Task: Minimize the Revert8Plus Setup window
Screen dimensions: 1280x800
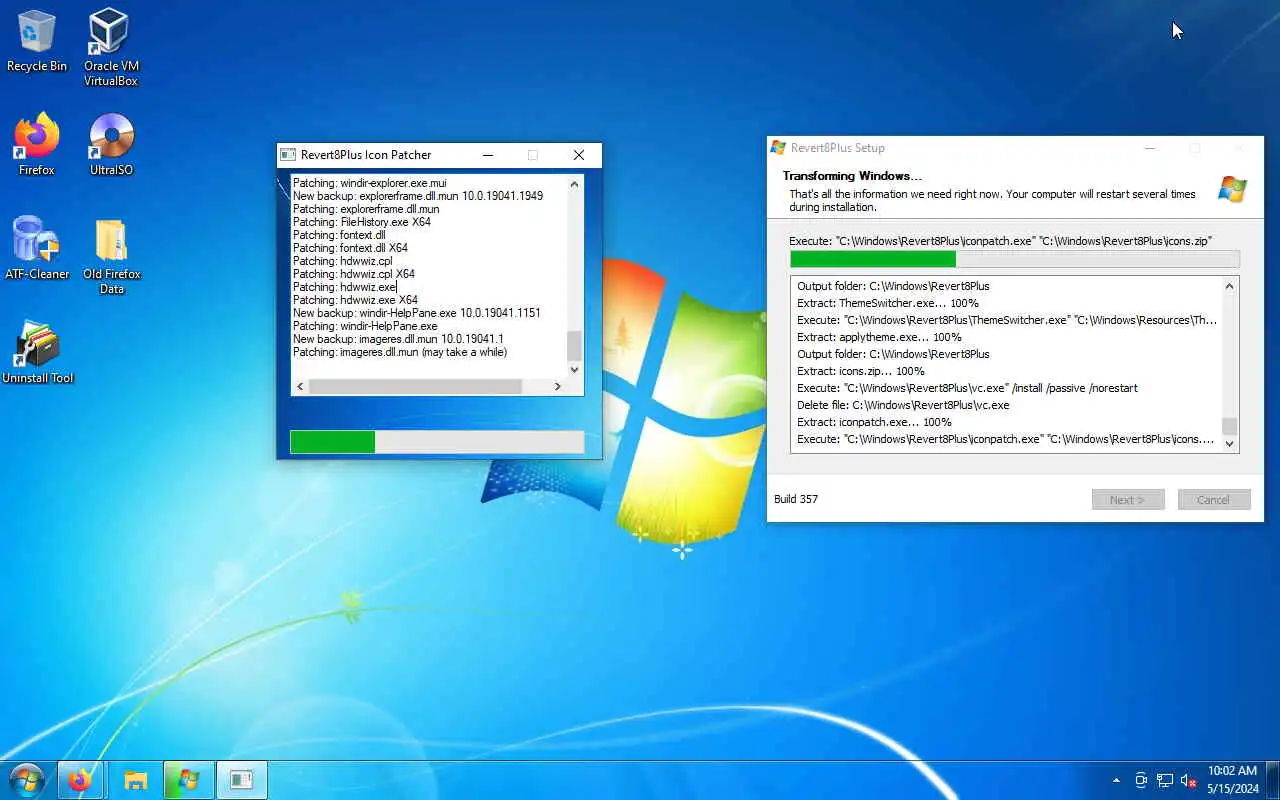Action: pyautogui.click(x=1150, y=148)
